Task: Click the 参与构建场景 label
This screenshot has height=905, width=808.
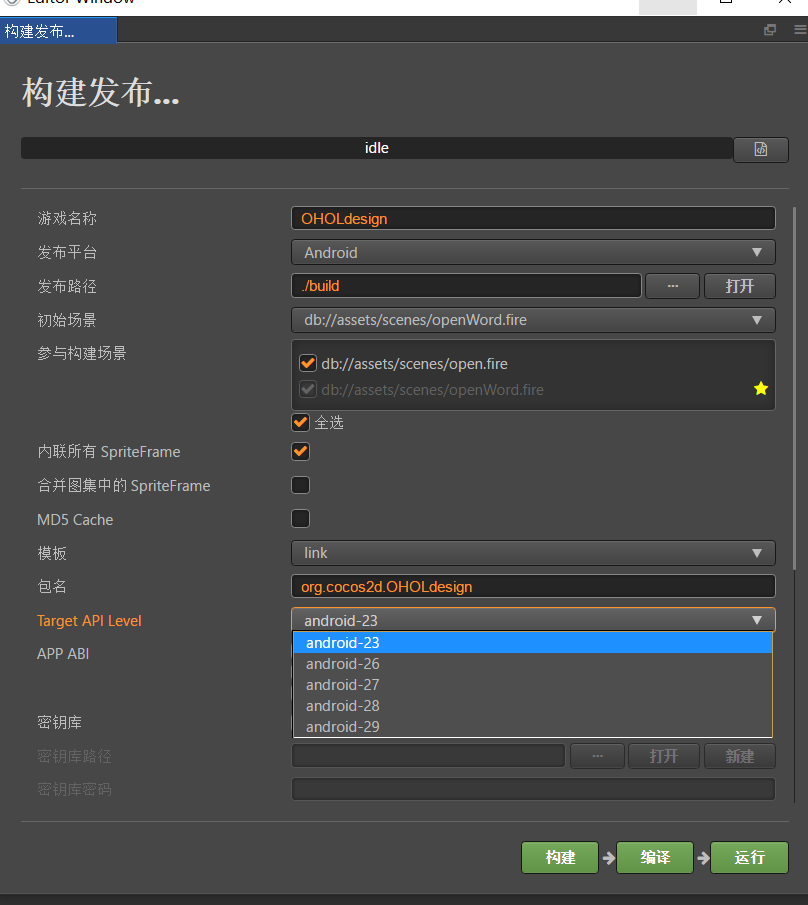Action: tap(82, 353)
